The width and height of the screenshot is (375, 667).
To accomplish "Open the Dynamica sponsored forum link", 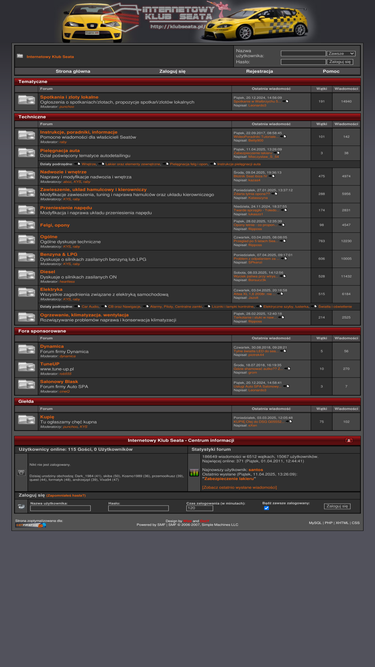I will (x=52, y=346).
